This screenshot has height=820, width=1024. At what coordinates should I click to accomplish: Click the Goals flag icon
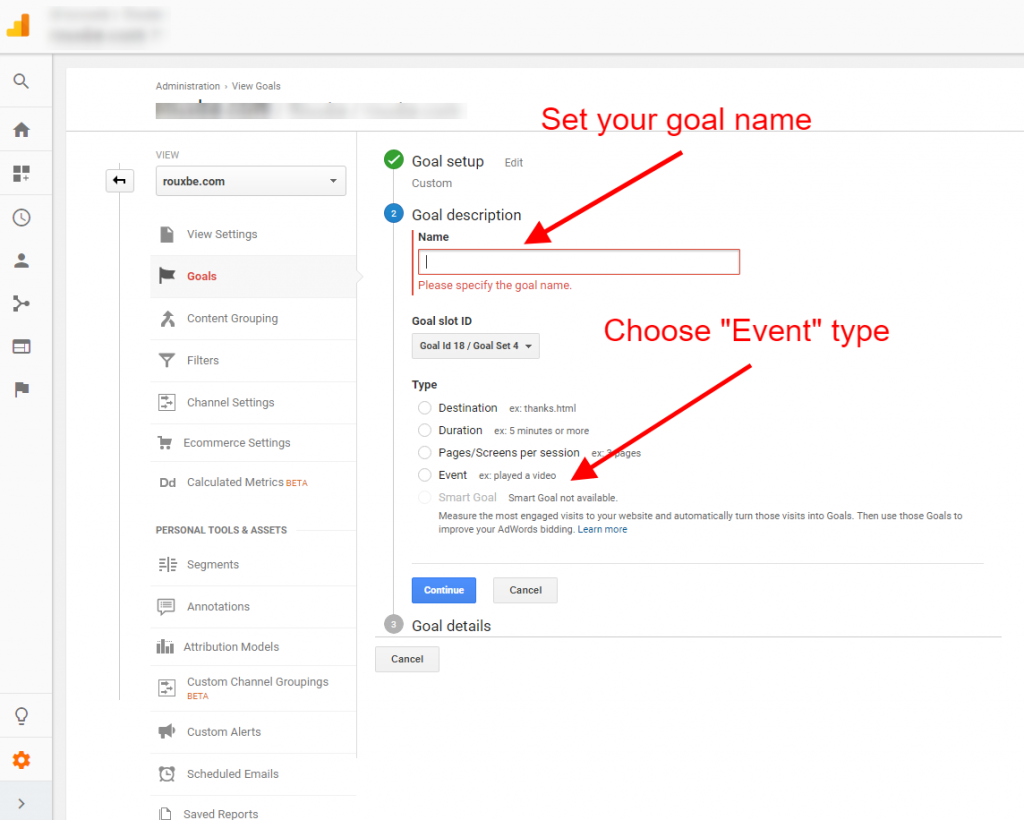pyautogui.click(x=167, y=276)
